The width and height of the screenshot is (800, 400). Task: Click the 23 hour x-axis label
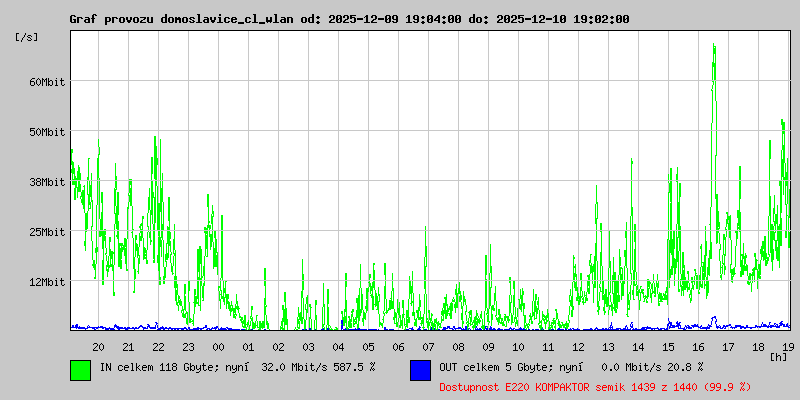[188, 347]
